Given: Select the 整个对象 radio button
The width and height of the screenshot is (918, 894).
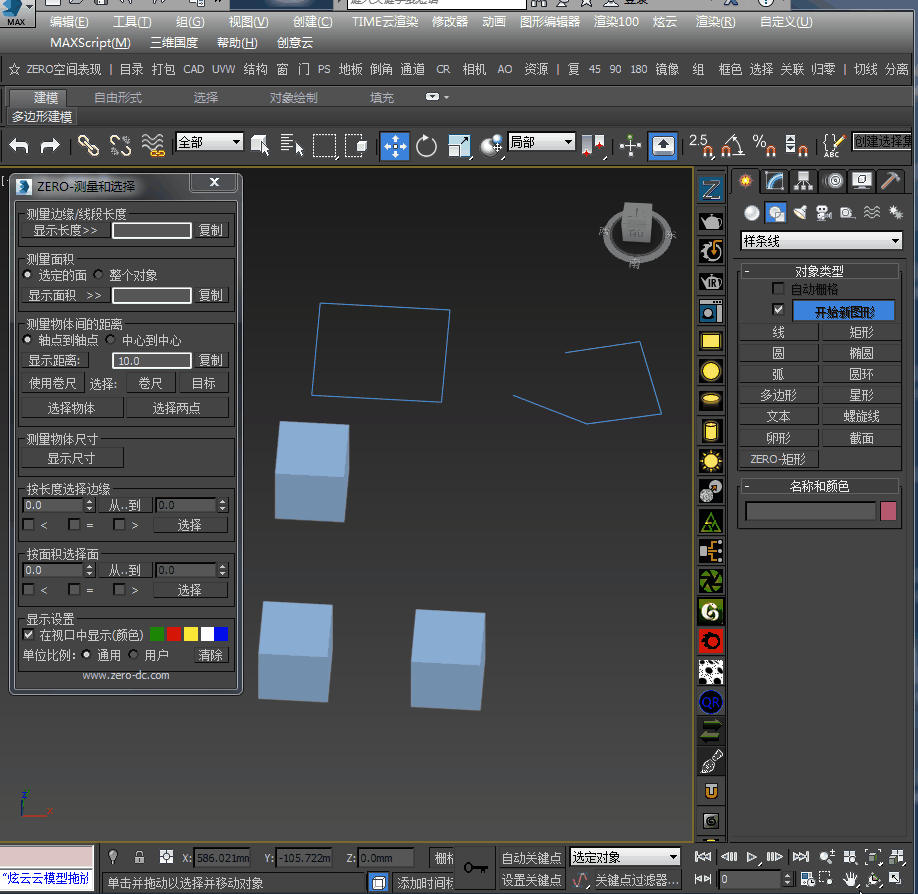Looking at the screenshot, I should (99, 275).
